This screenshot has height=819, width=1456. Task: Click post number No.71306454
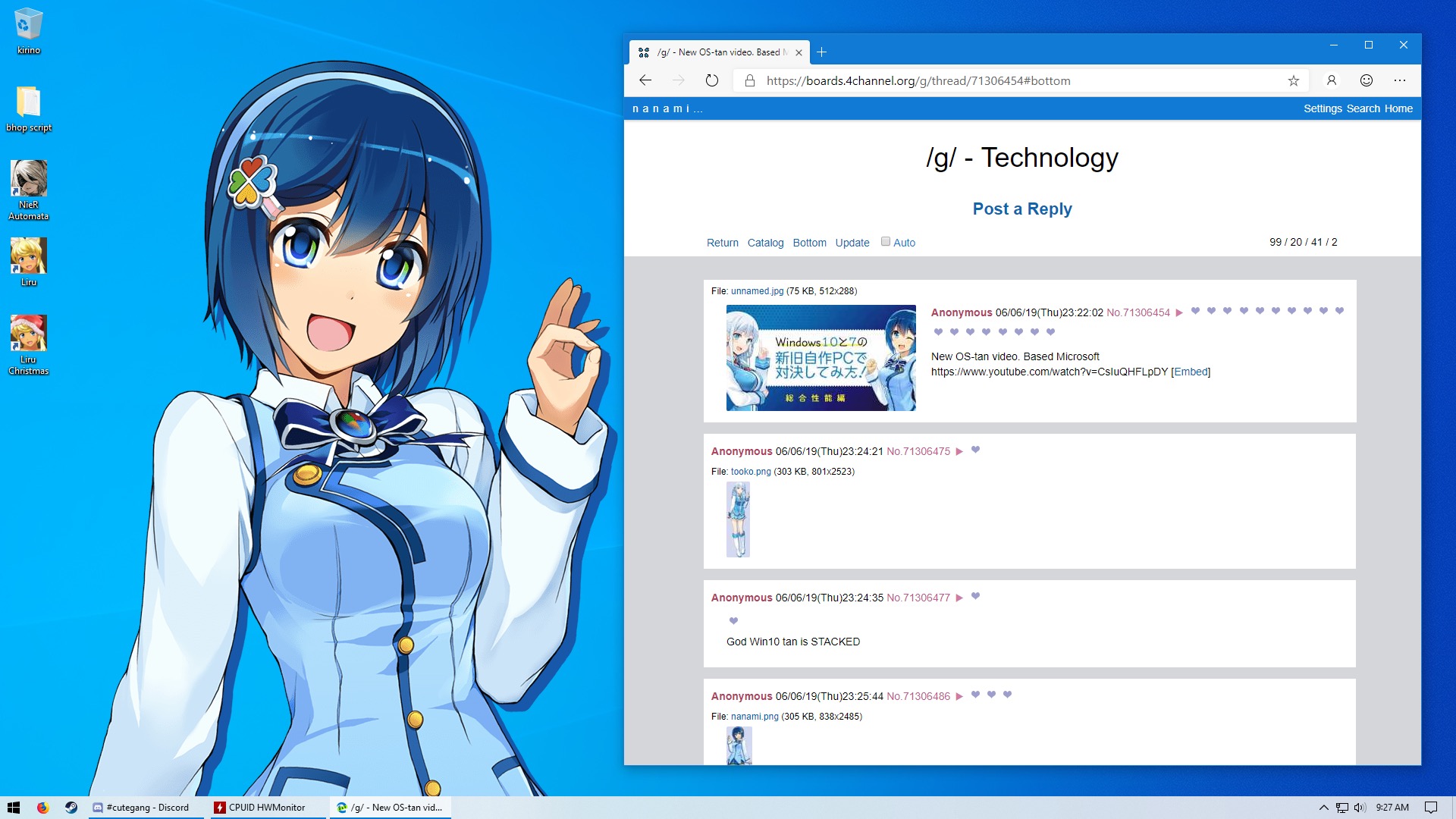(1137, 312)
